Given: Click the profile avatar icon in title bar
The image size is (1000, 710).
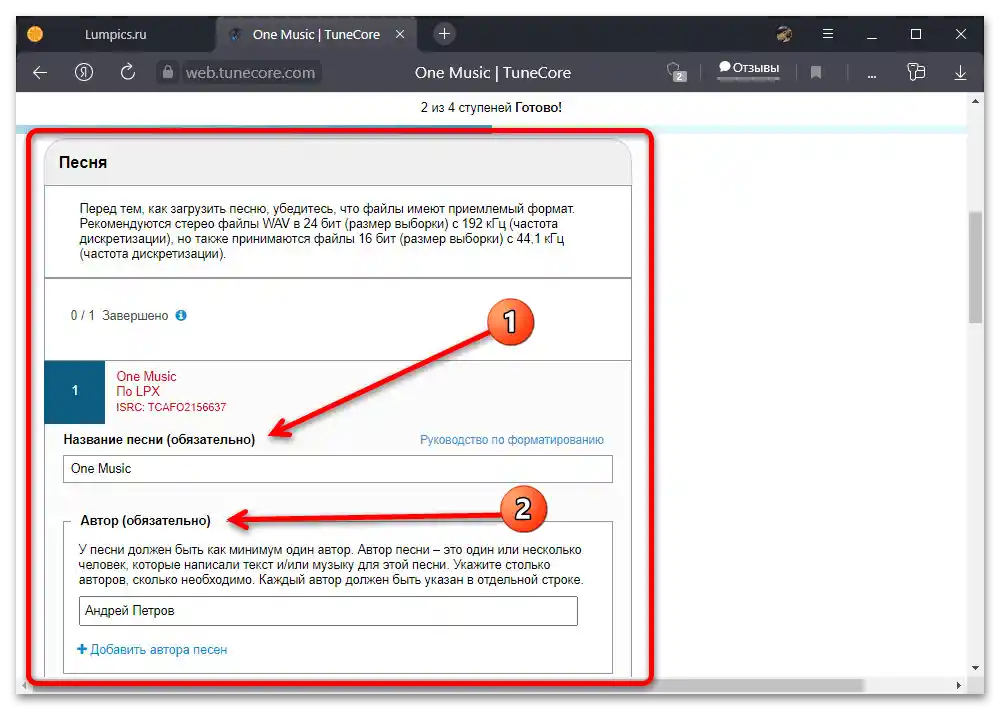Looking at the screenshot, I should (784, 34).
